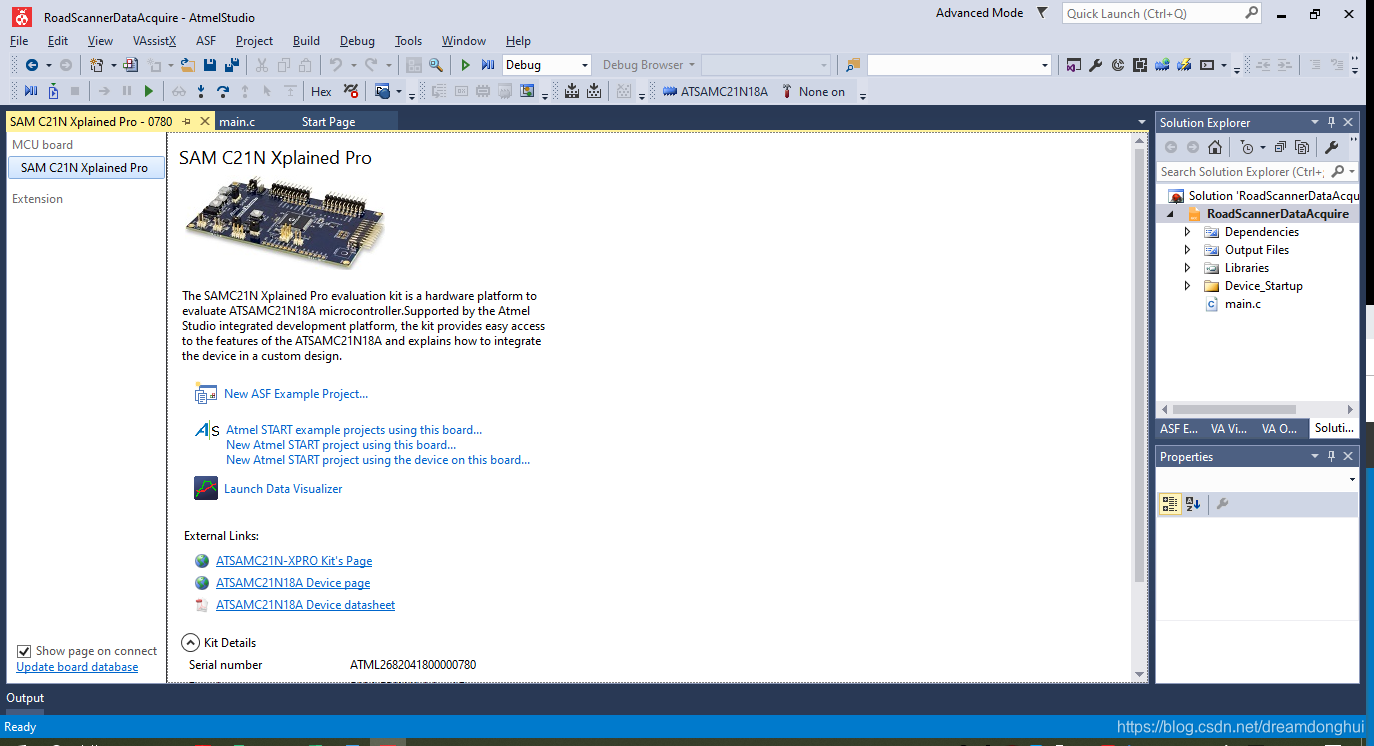
Task: Click the None on tool selection button
Action: 813,91
